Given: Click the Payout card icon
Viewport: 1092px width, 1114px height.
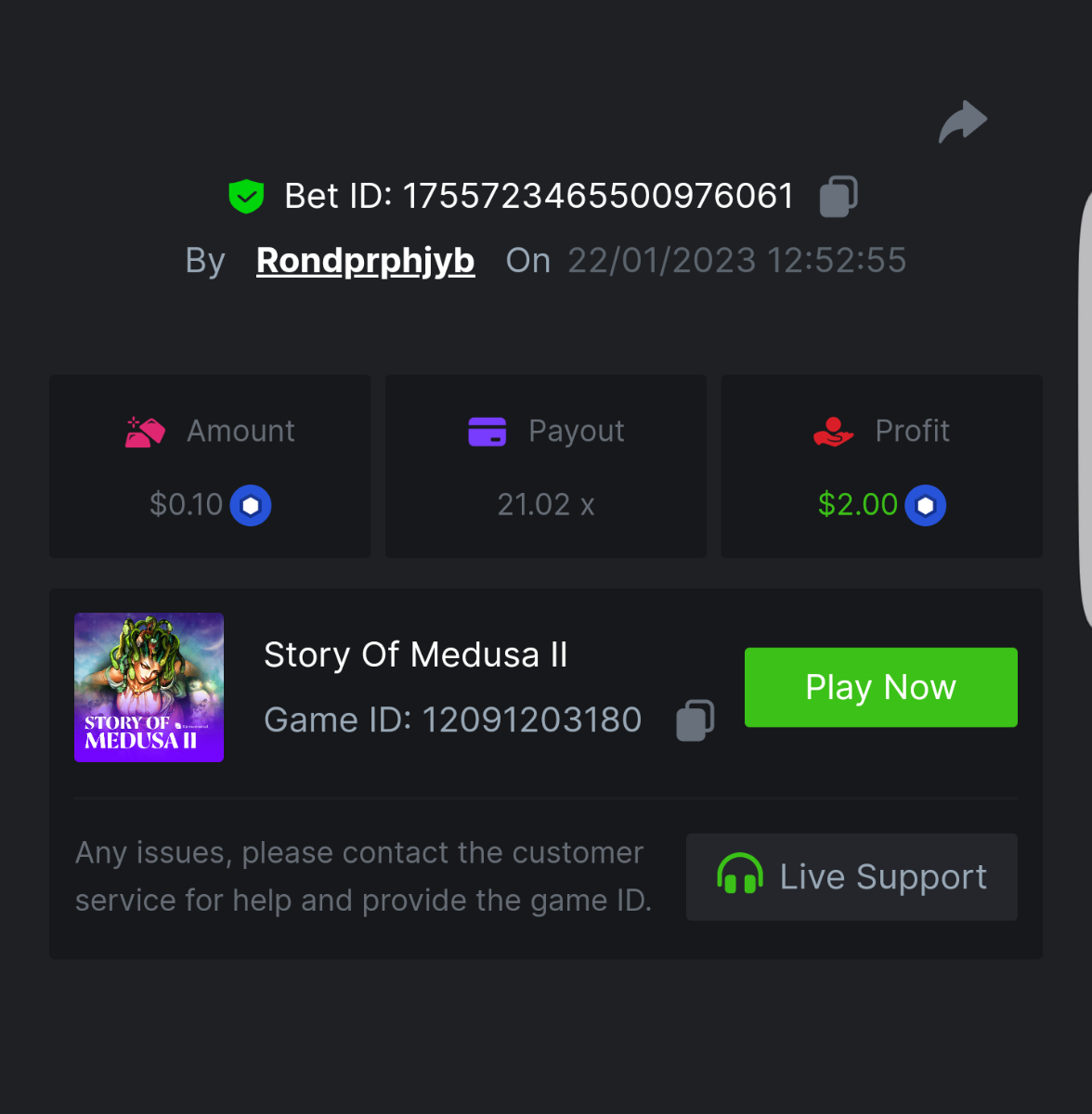Looking at the screenshot, I should coord(487,432).
